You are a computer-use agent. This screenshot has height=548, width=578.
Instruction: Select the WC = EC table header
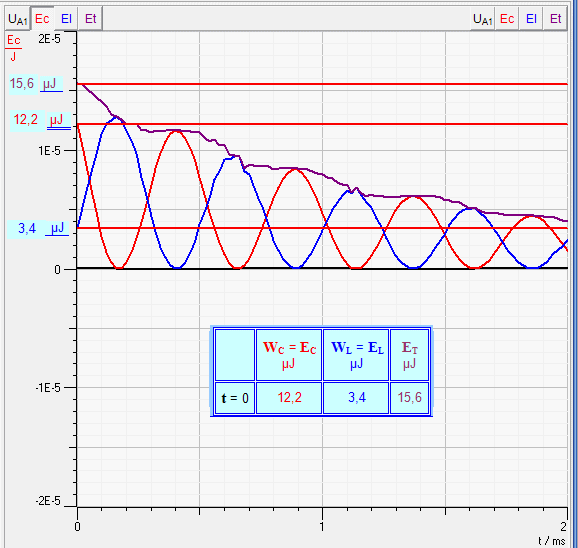[289, 355]
